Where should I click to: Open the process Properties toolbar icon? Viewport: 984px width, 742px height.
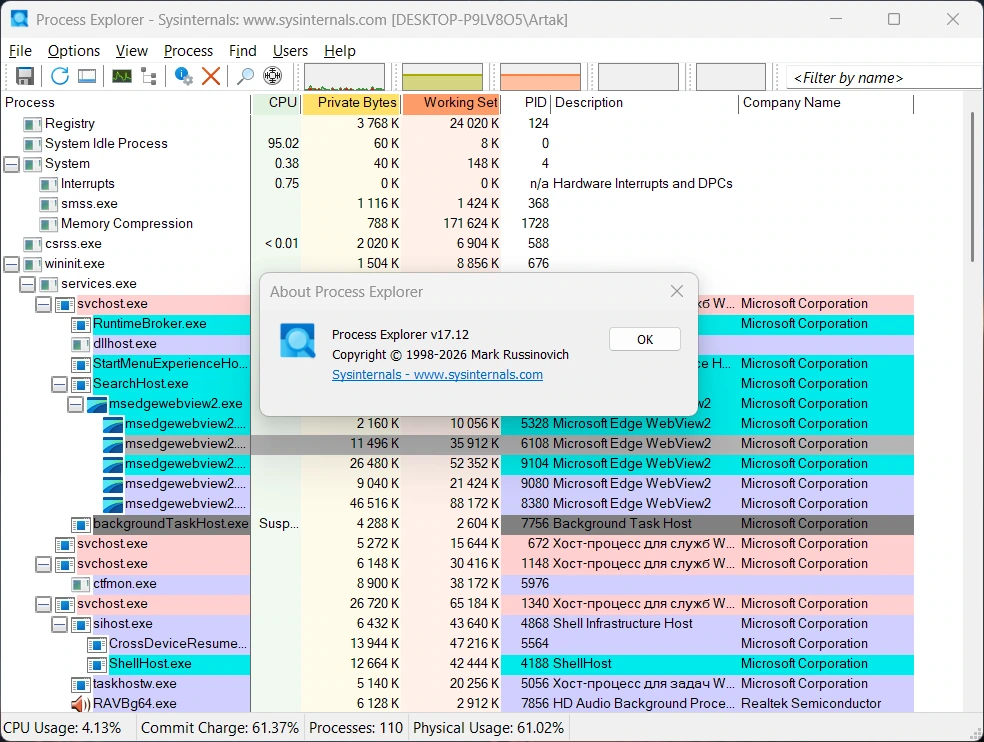coord(183,77)
